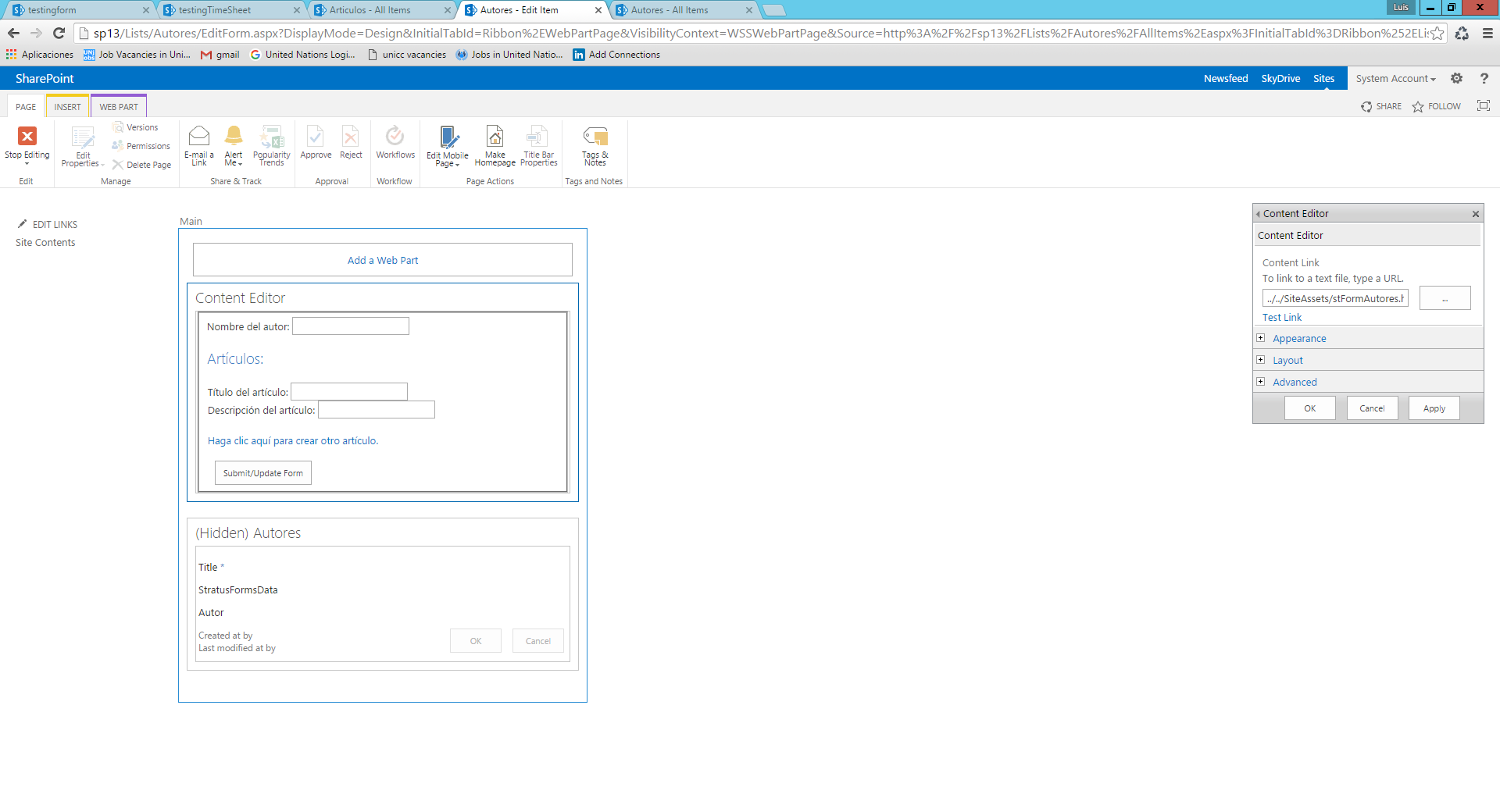Toggle Follow for this page

click(1436, 106)
